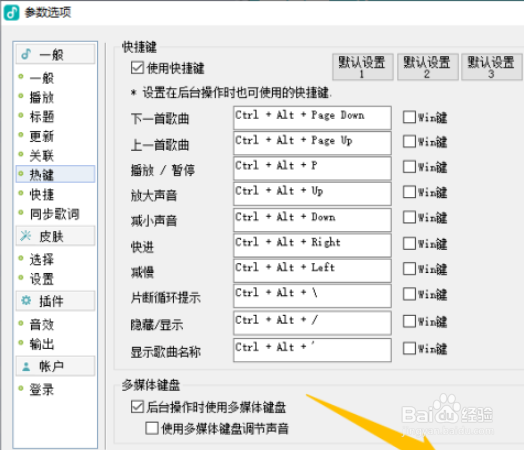Enable Win键 for 上一首歌曲
524x450 pixels.
point(409,142)
